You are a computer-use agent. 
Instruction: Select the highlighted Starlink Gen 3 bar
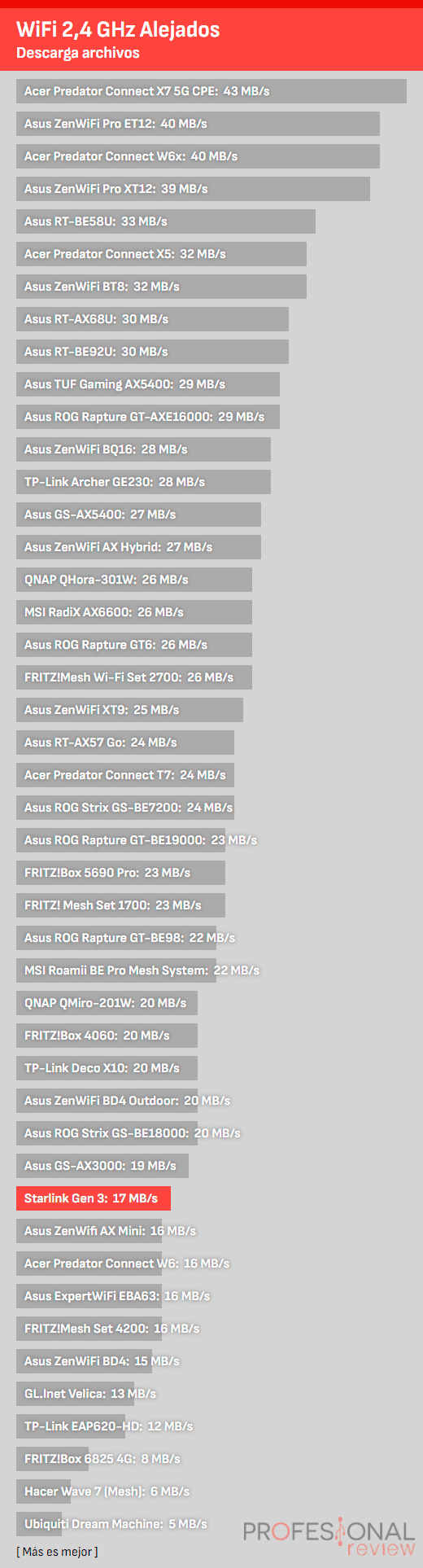tap(94, 1198)
